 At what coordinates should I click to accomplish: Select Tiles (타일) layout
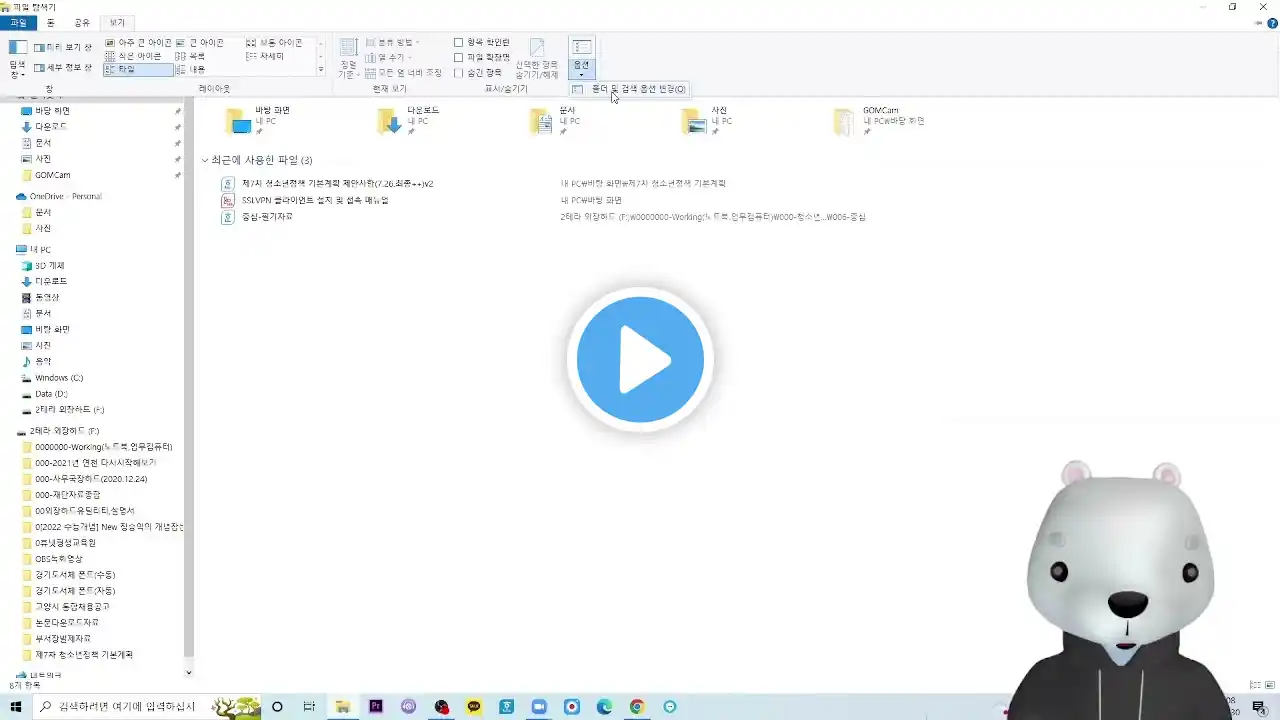pos(138,70)
